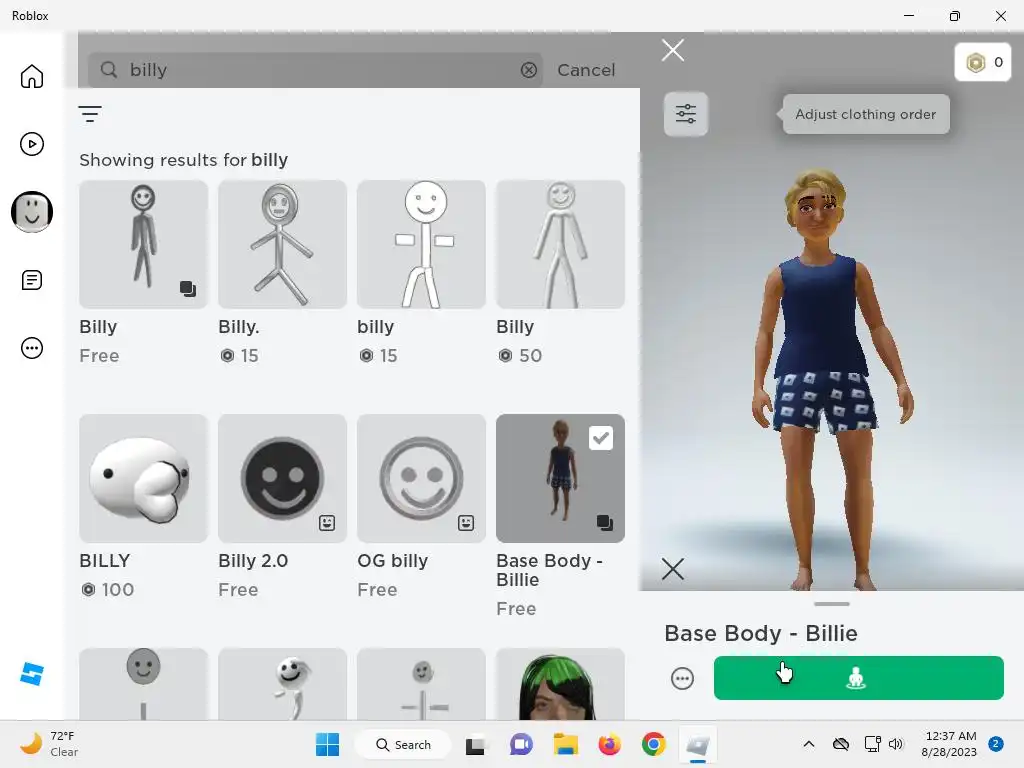Click the bundle icon on Base Body thumbnail
1024x768 pixels.
[x=605, y=522]
